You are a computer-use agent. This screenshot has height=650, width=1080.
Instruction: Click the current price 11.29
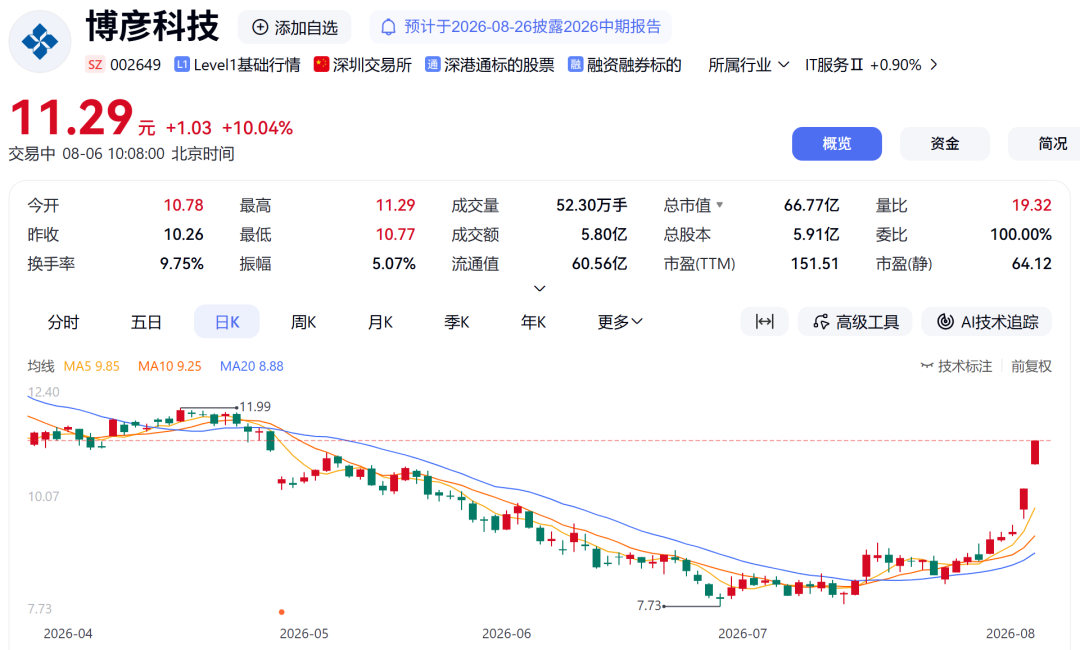(x=71, y=118)
